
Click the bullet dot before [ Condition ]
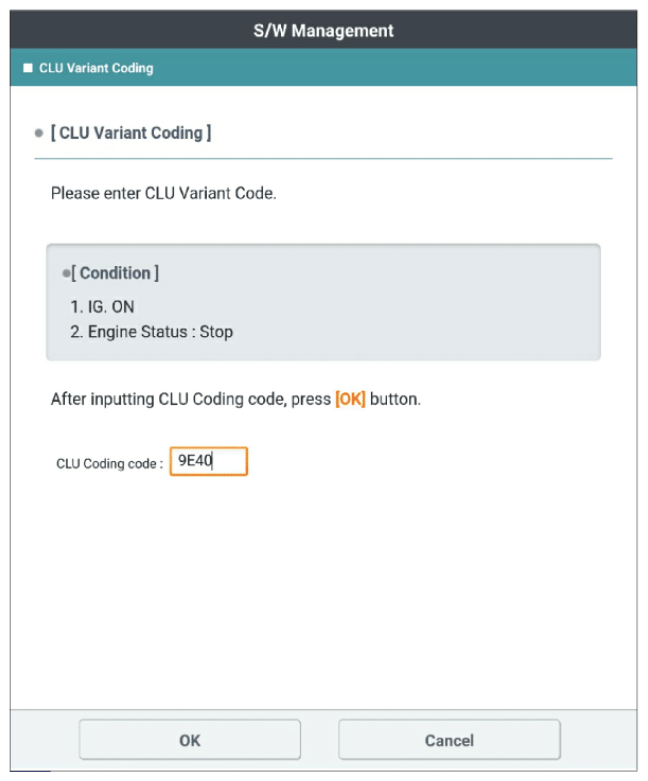[66, 273]
